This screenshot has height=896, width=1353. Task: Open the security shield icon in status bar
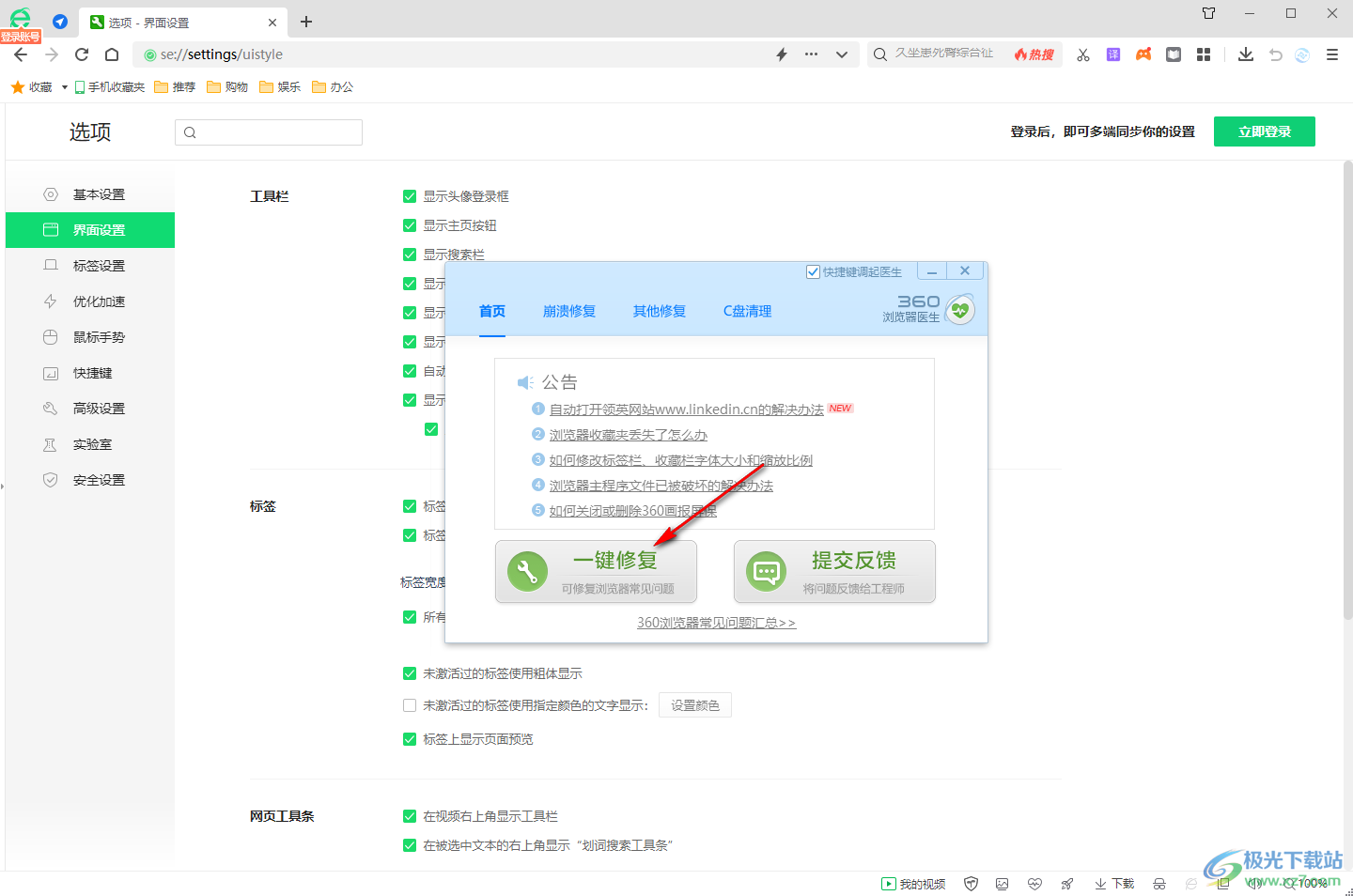click(x=972, y=884)
